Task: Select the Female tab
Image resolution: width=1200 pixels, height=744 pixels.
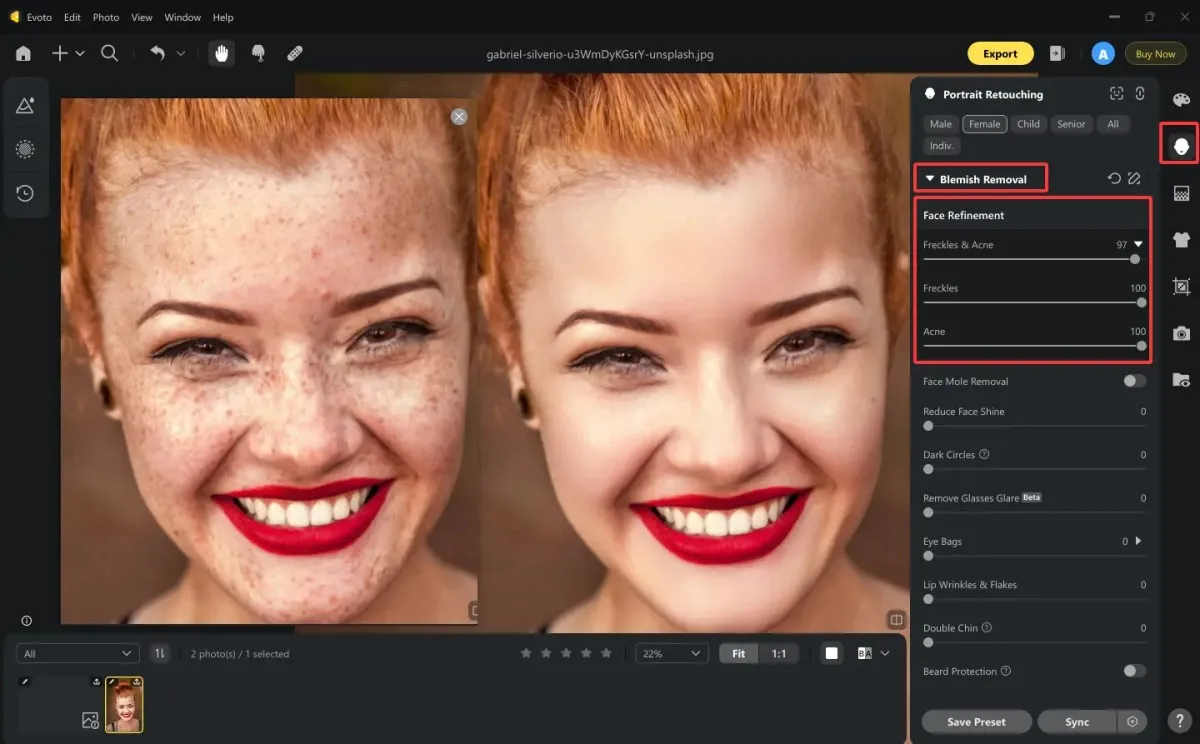Action: point(984,124)
